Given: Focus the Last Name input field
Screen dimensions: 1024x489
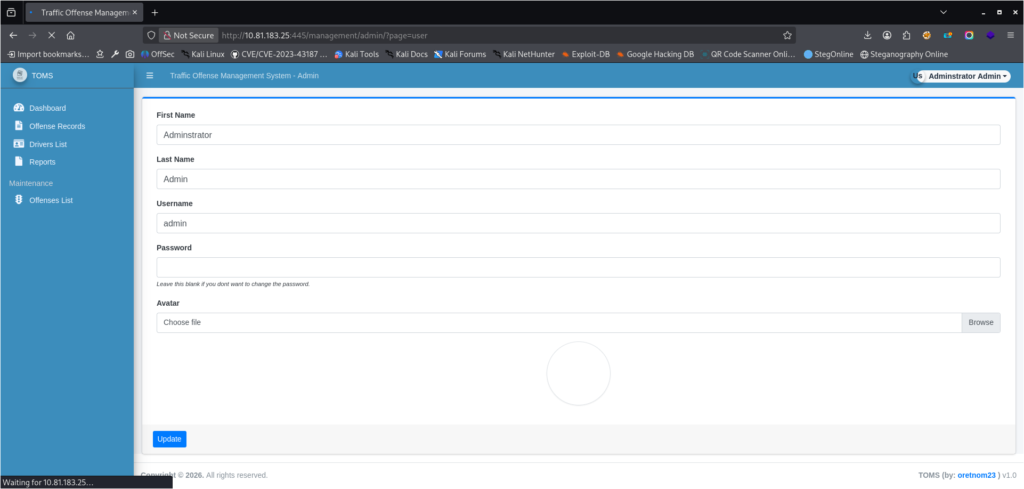Looking at the screenshot, I should tap(578, 179).
